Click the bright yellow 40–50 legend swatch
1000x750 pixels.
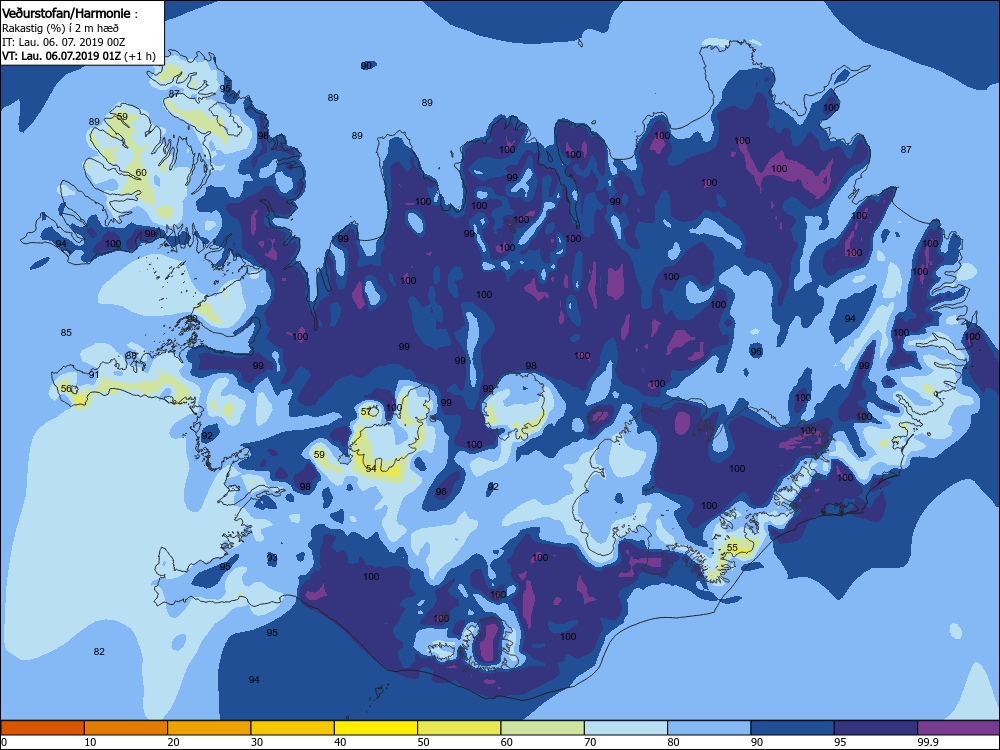376,728
